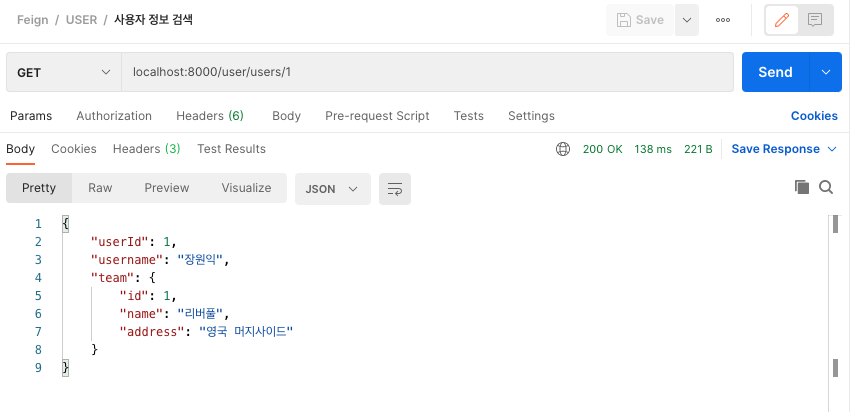Click the 138 ms response time
Screen dimensions: 852x412
(x=653, y=149)
